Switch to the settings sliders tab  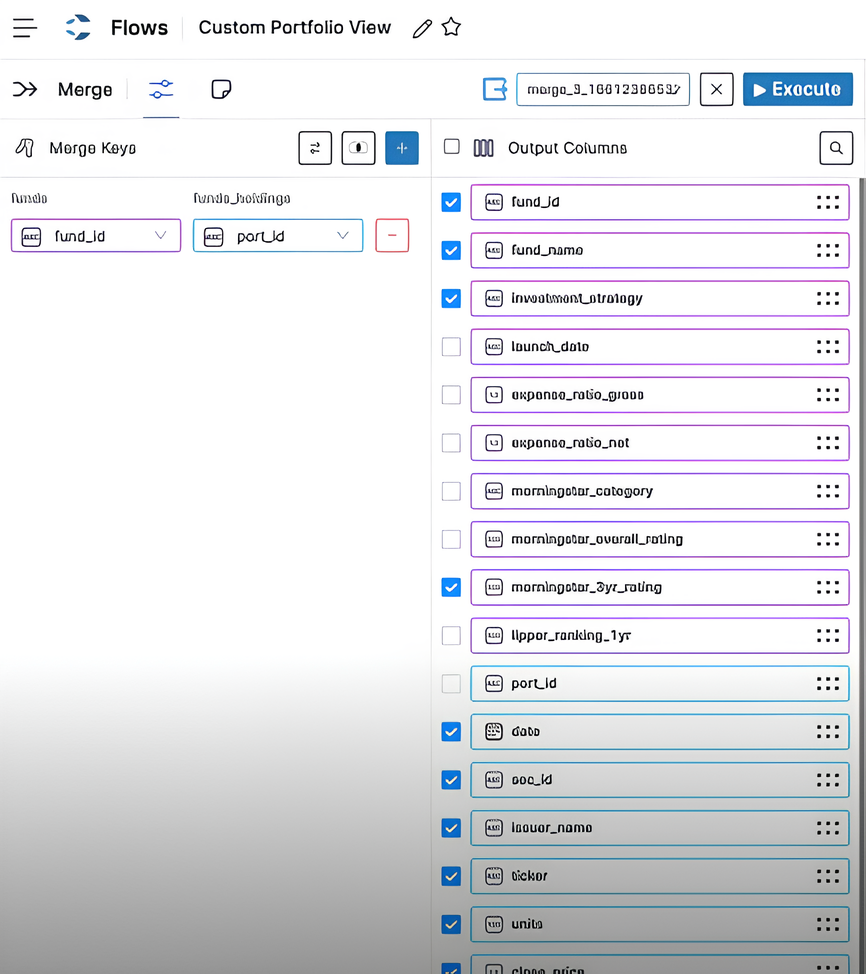[161, 89]
